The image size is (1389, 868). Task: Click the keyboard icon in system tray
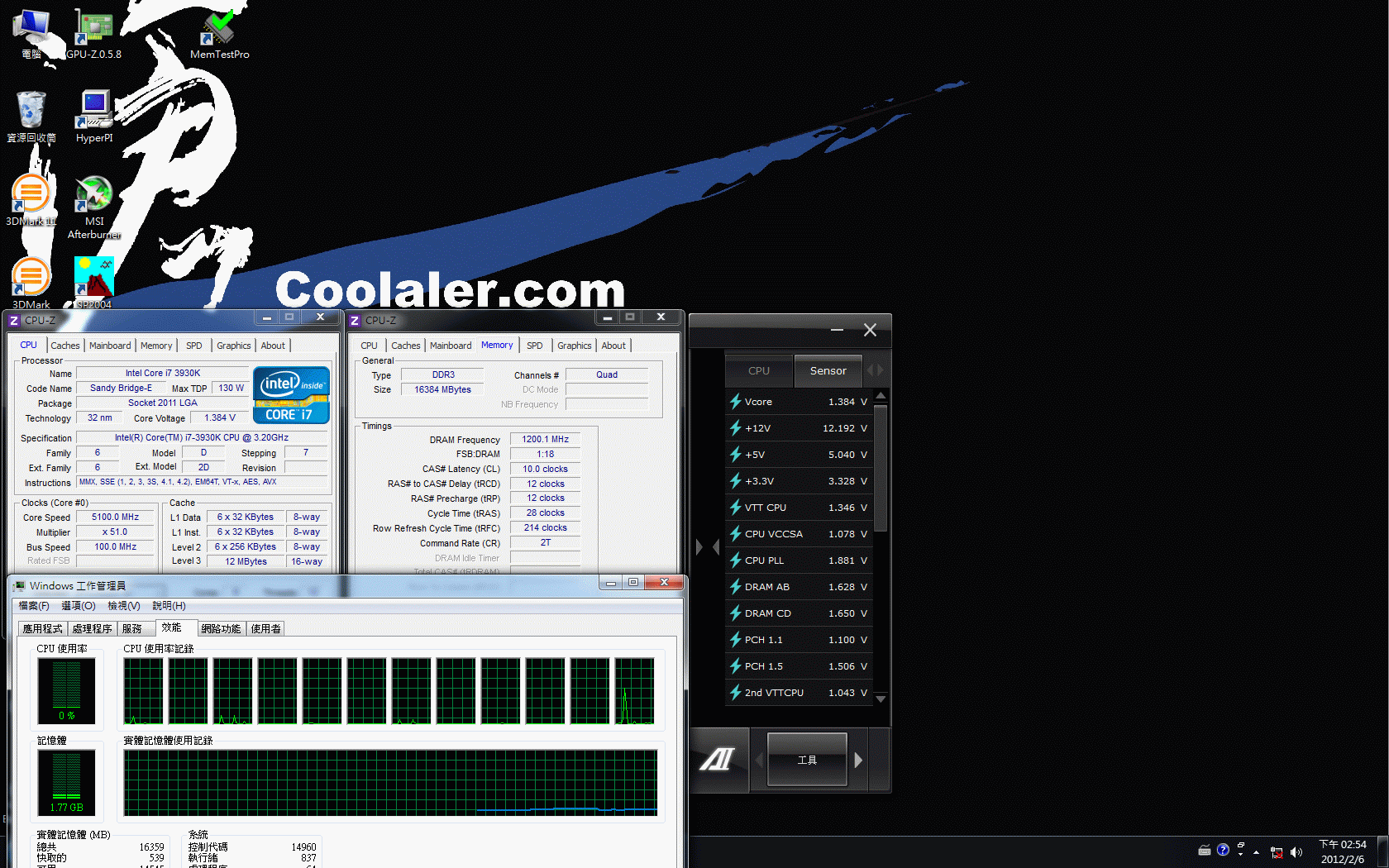pyautogui.click(x=1205, y=851)
